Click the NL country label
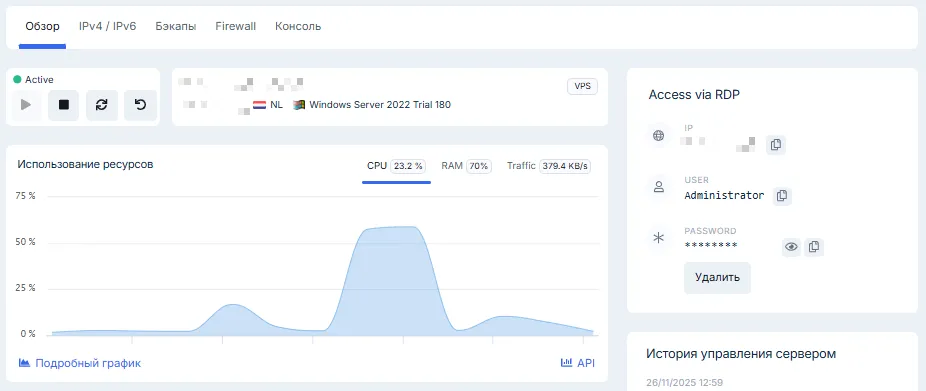926x391 pixels. click(x=276, y=105)
